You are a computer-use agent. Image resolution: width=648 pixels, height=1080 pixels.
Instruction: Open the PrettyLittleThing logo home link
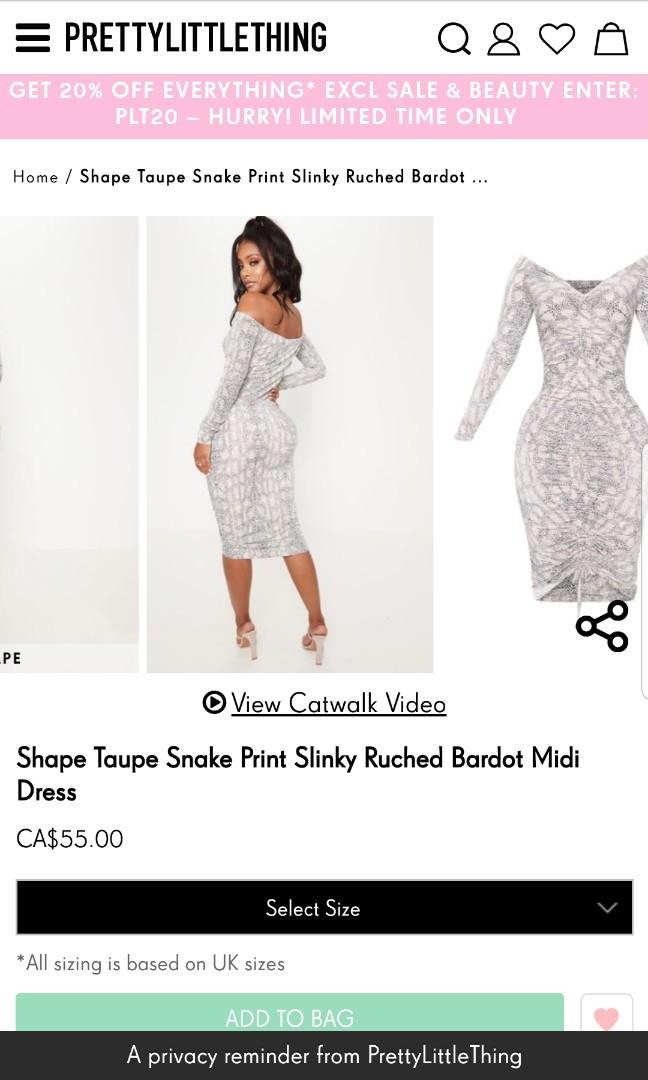point(196,38)
